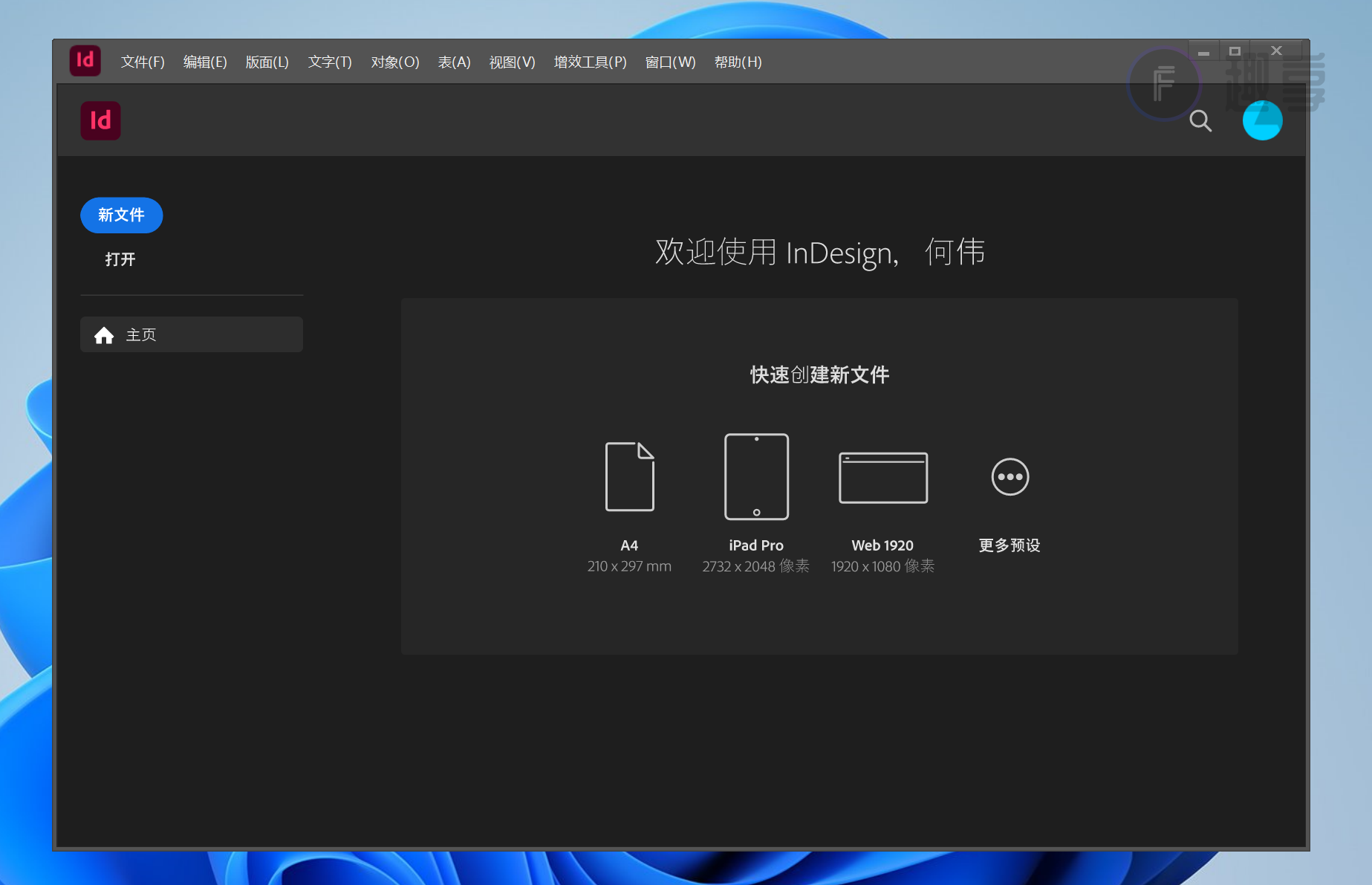
Task: Click the 更多预设 label
Action: [x=1010, y=545]
